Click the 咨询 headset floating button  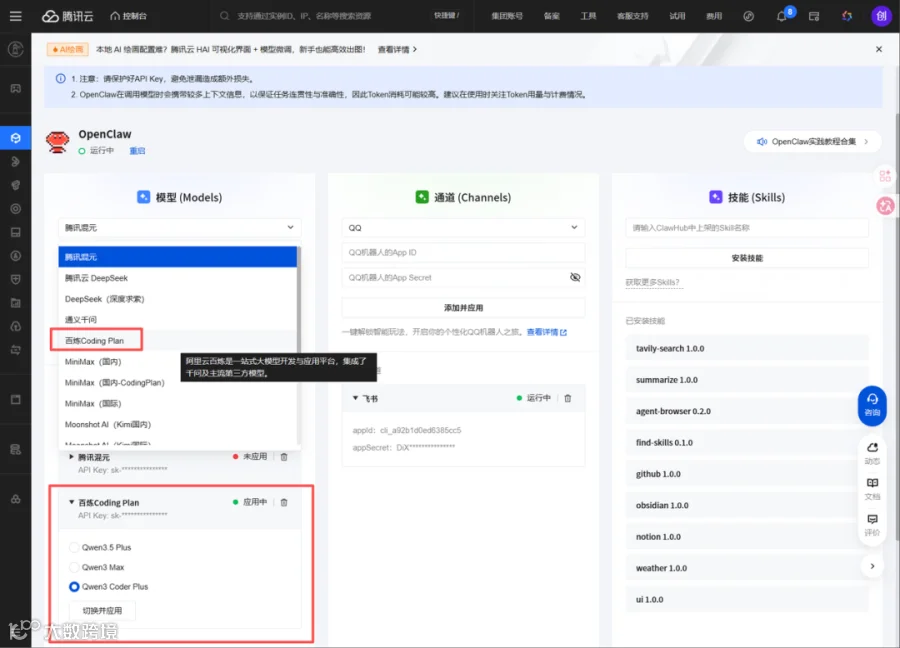872,405
